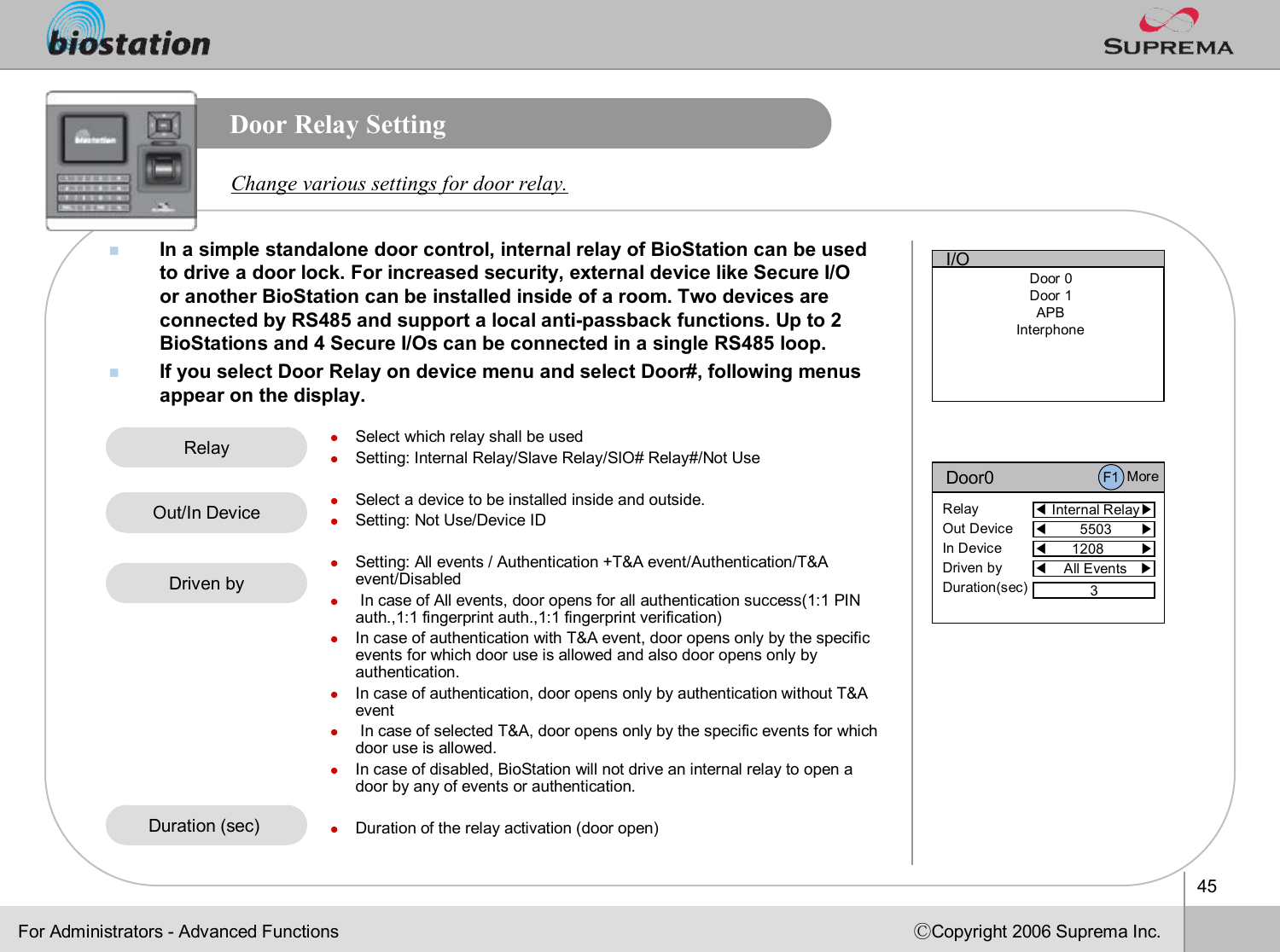Click the BioStation device thumbnail image
Viewport: 1280px width, 952px height.
pos(121,160)
